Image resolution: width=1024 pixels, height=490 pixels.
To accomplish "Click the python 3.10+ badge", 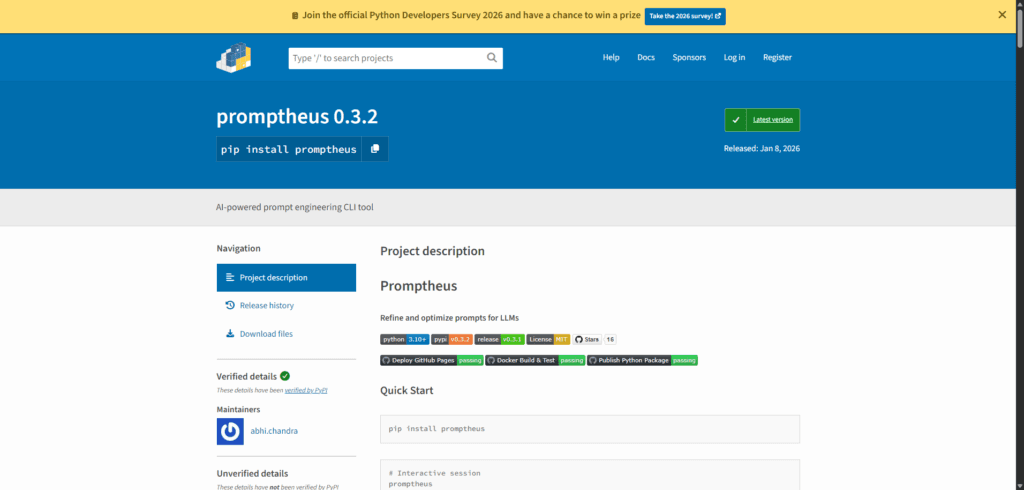I will (404, 340).
